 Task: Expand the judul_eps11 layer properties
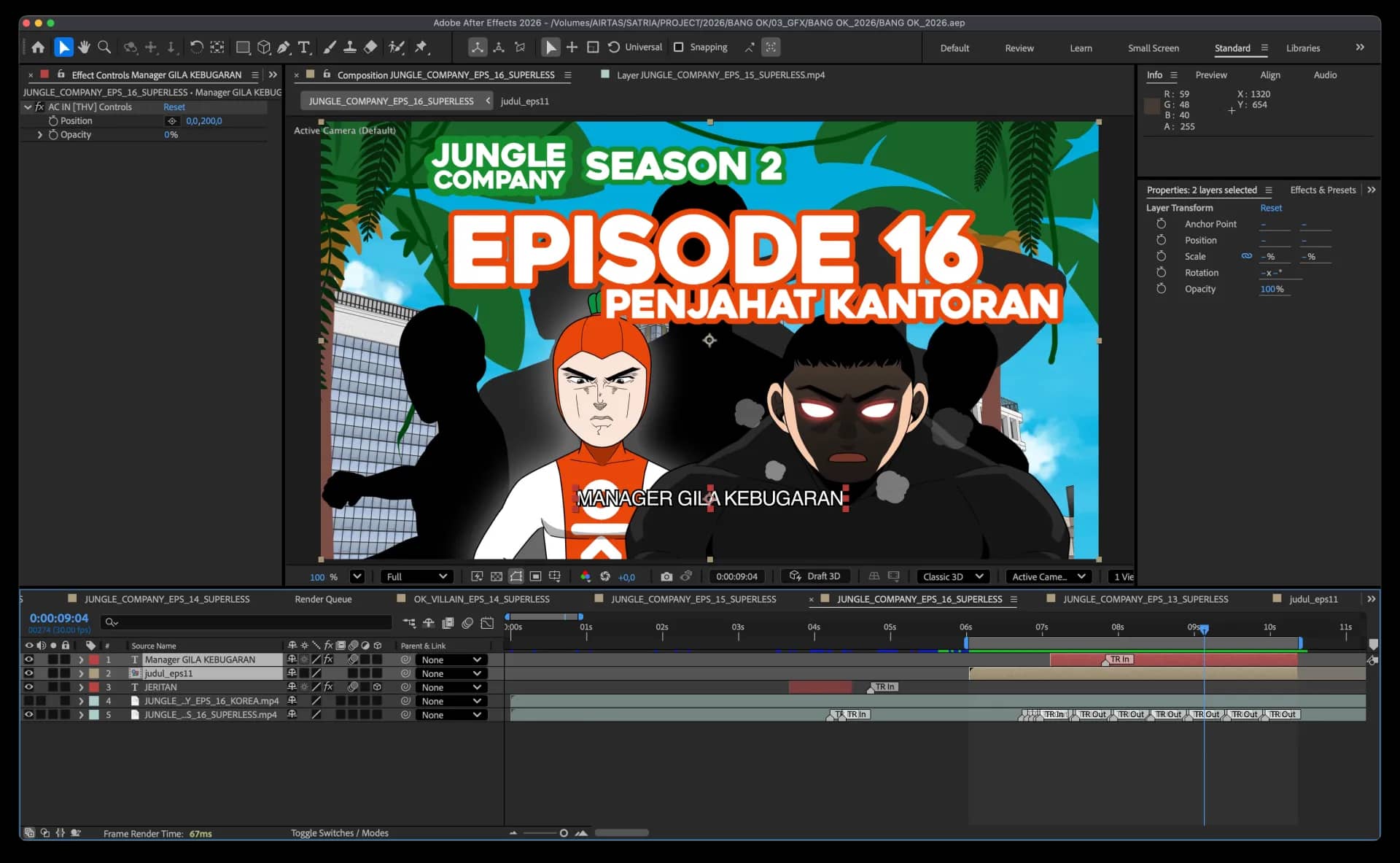pyautogui.click(x=81, y=673)
